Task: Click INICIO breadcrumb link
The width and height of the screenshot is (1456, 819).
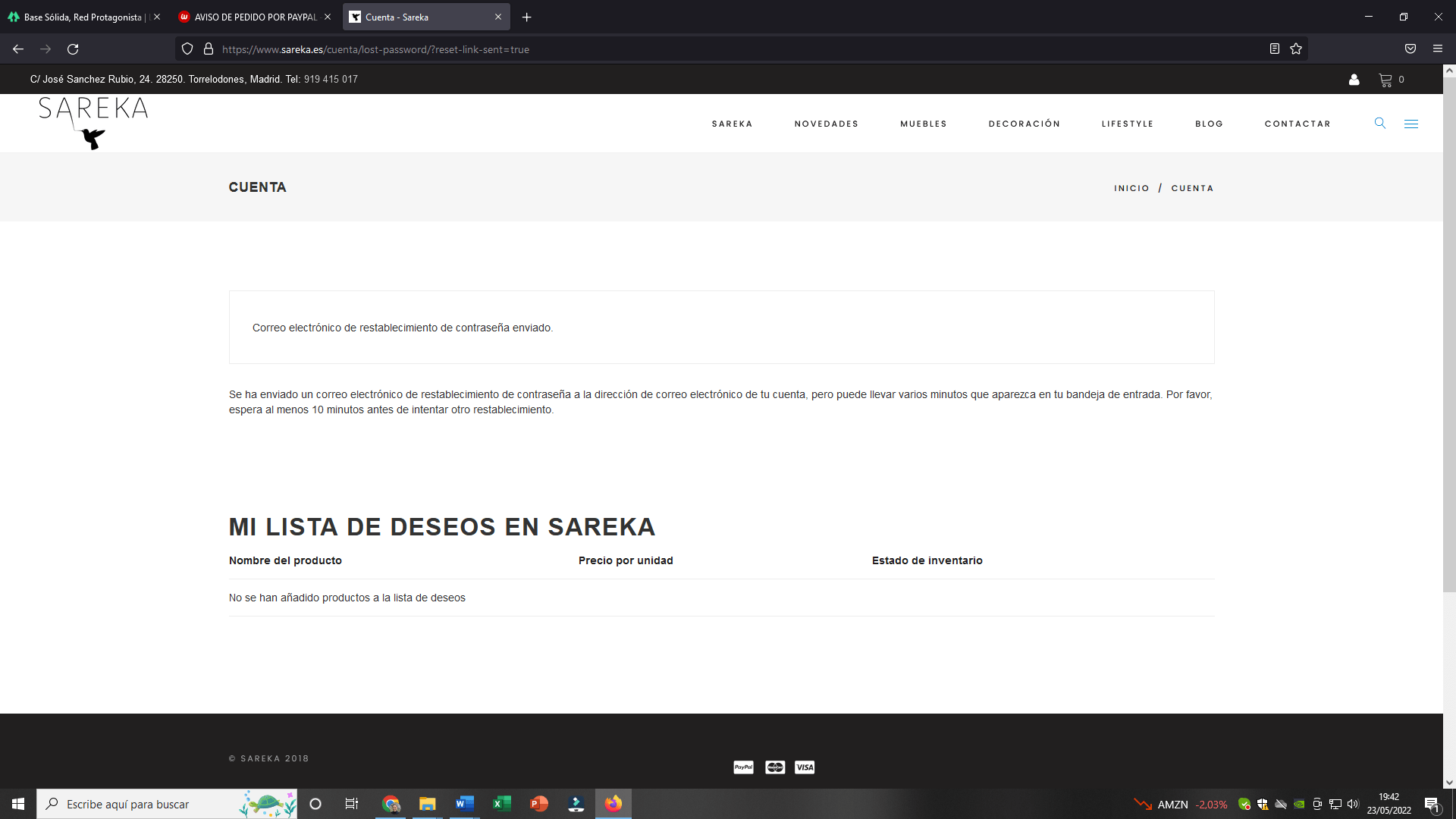Action: click(1131, 188)
